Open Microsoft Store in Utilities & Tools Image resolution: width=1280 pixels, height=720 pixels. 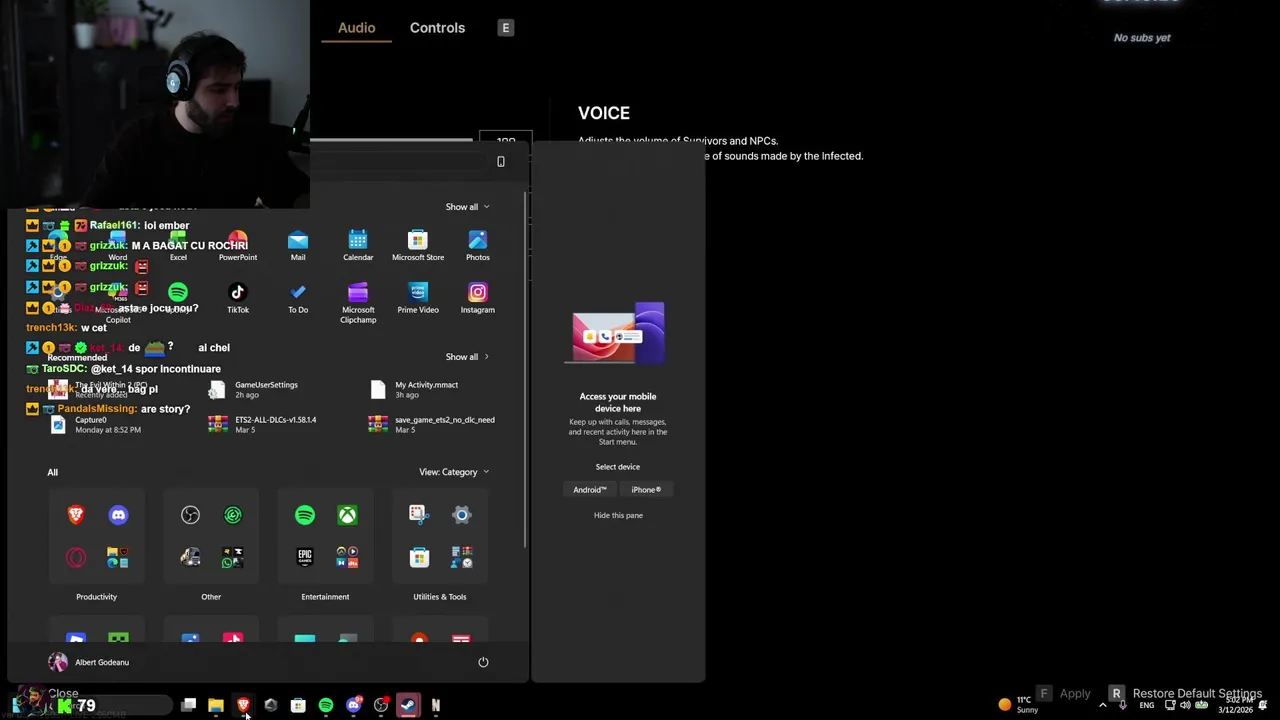click(418, 557)
